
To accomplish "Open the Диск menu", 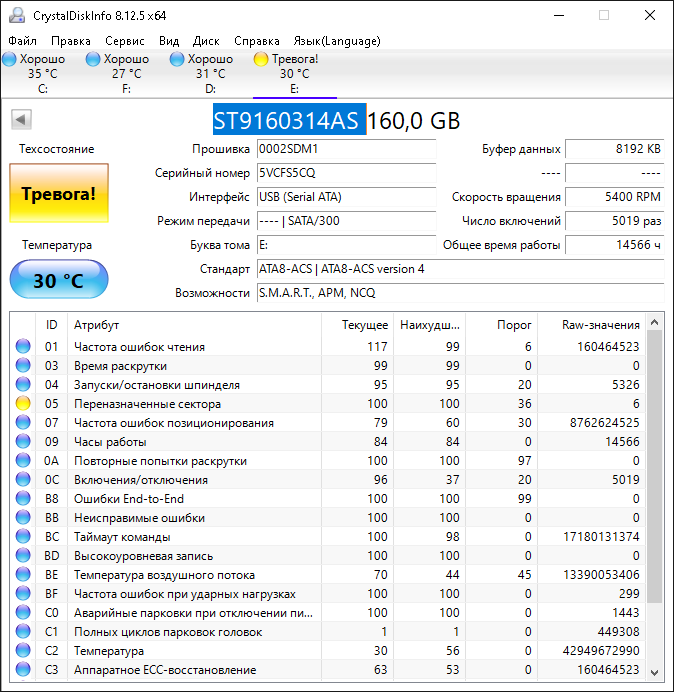I will point(206,41).
